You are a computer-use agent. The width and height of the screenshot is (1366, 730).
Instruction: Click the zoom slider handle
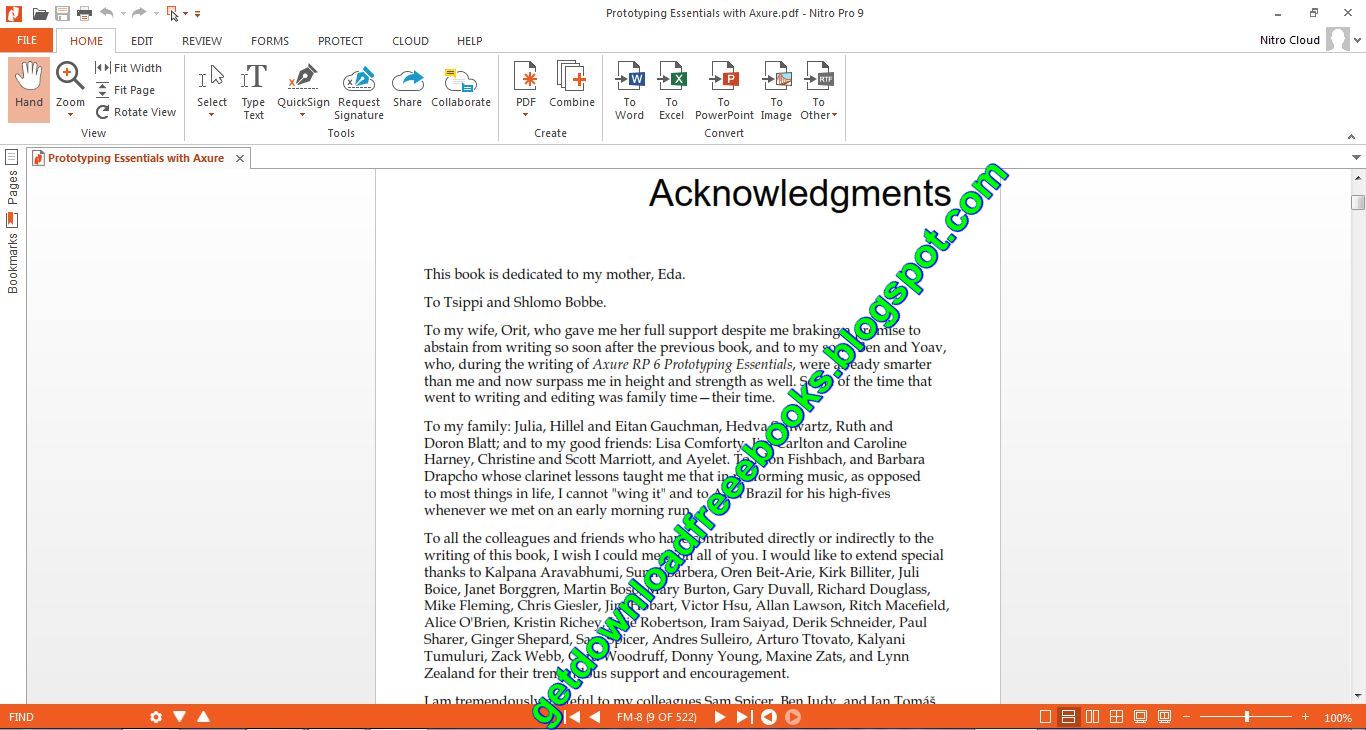pos(1247,717)
